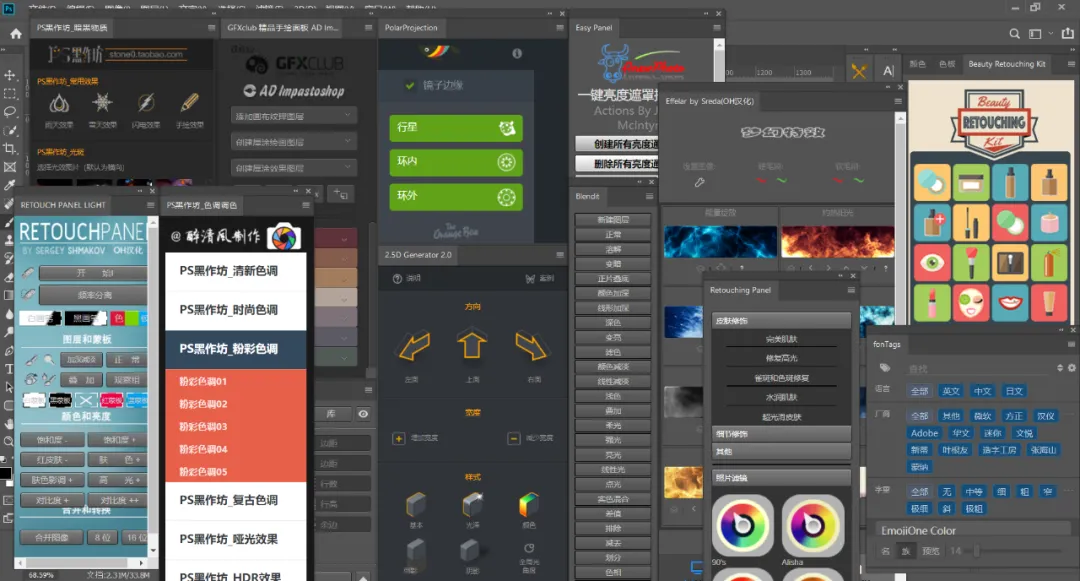Click the green 环内 button
Viewport: 1080px width, 581px height.
coord(456,162)
